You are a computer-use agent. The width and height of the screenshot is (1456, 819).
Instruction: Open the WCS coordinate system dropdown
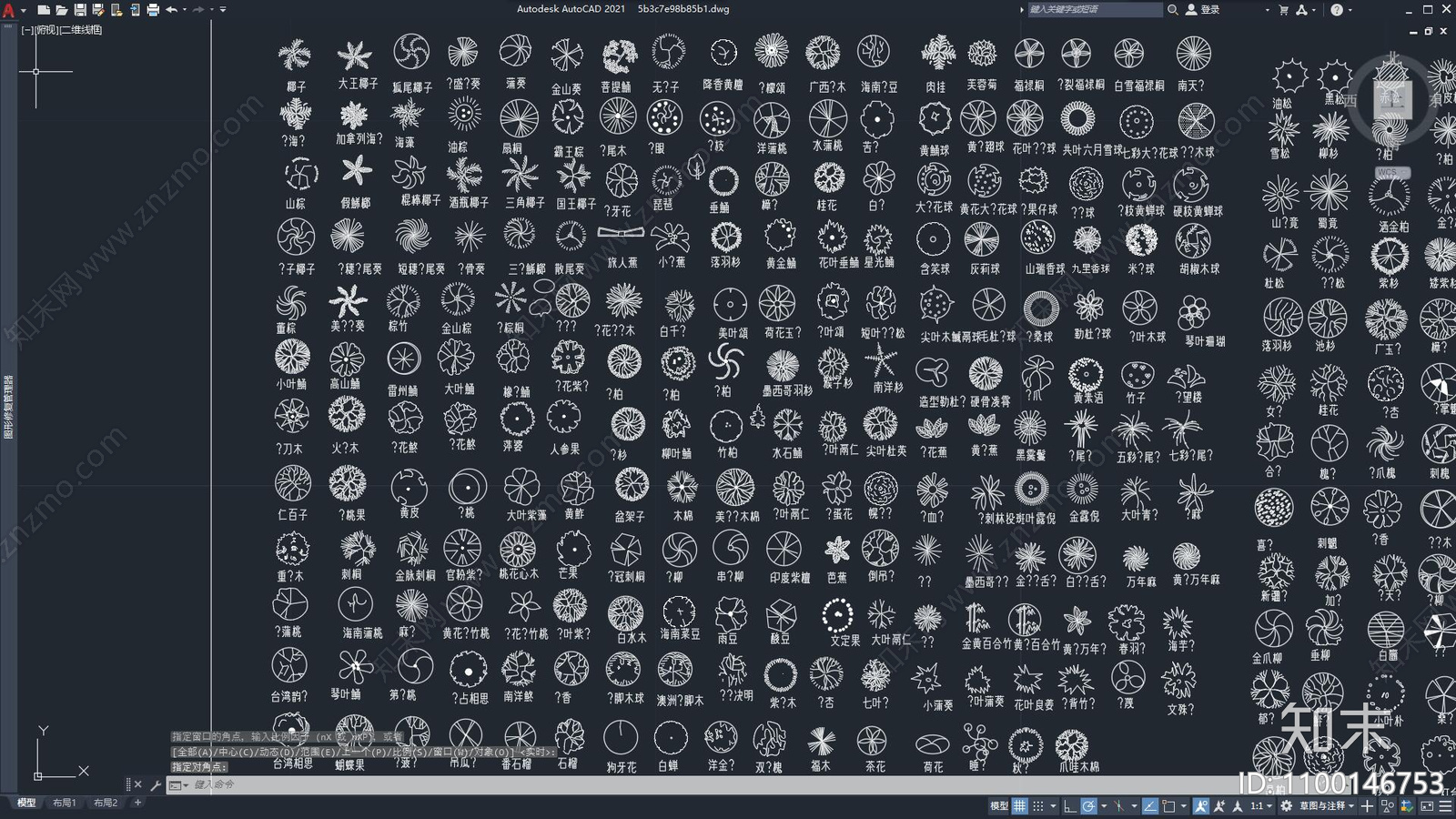coord(1391,172)
